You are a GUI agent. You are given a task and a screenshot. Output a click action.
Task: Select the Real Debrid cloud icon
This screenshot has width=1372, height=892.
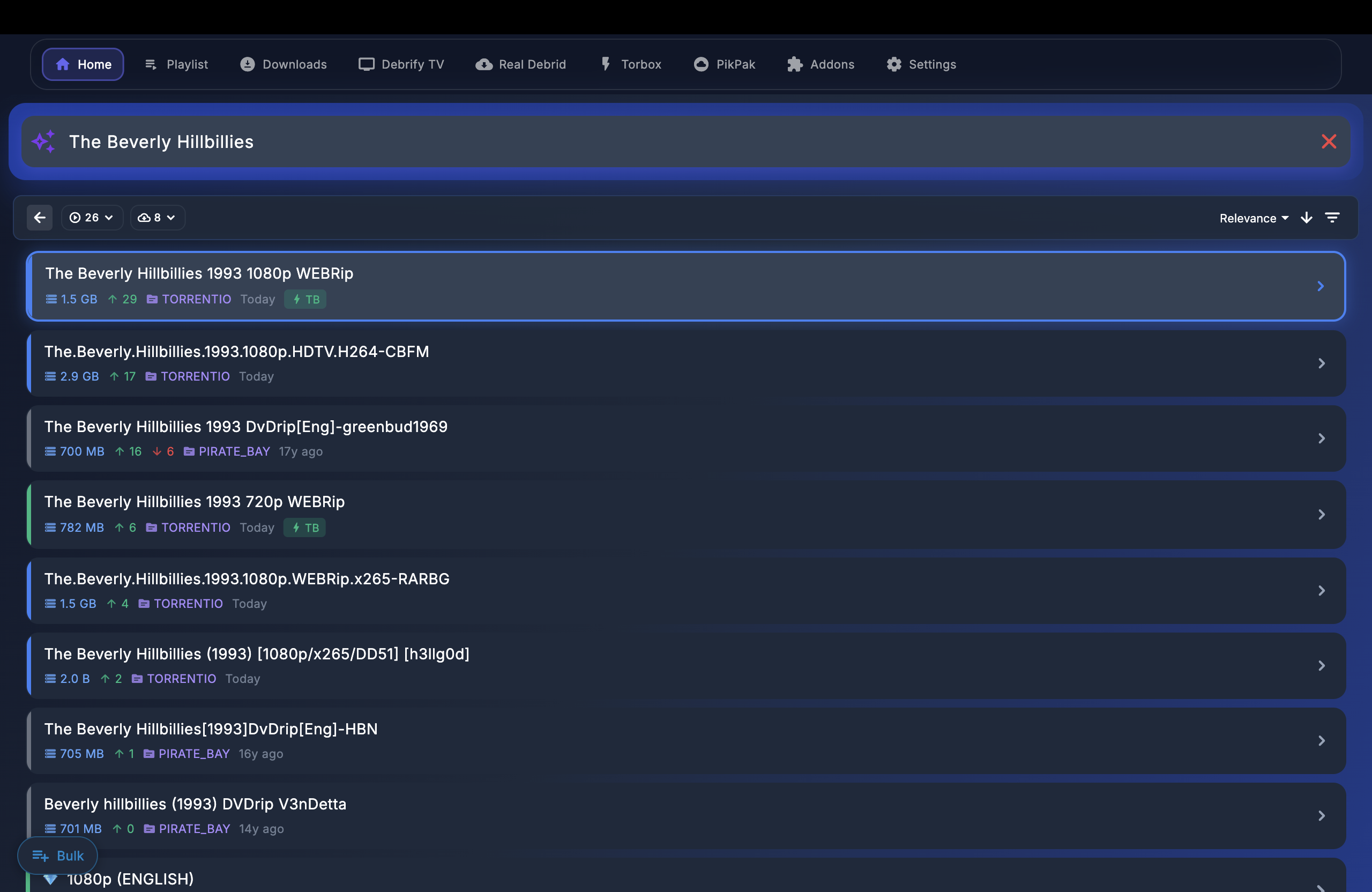pyautogui.click(x=483, y=64)
